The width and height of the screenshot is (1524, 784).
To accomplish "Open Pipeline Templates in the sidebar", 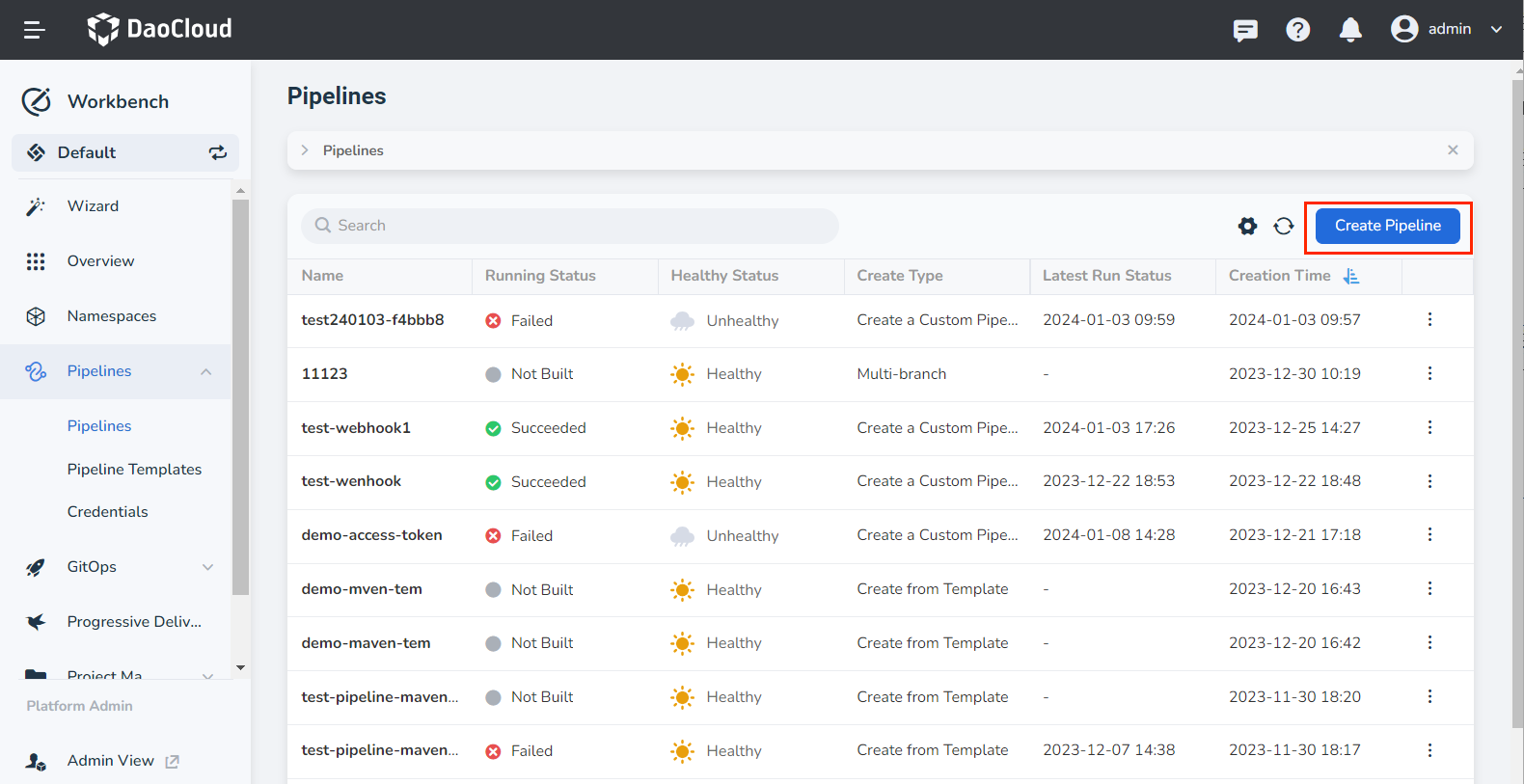I will click(134, 470).
